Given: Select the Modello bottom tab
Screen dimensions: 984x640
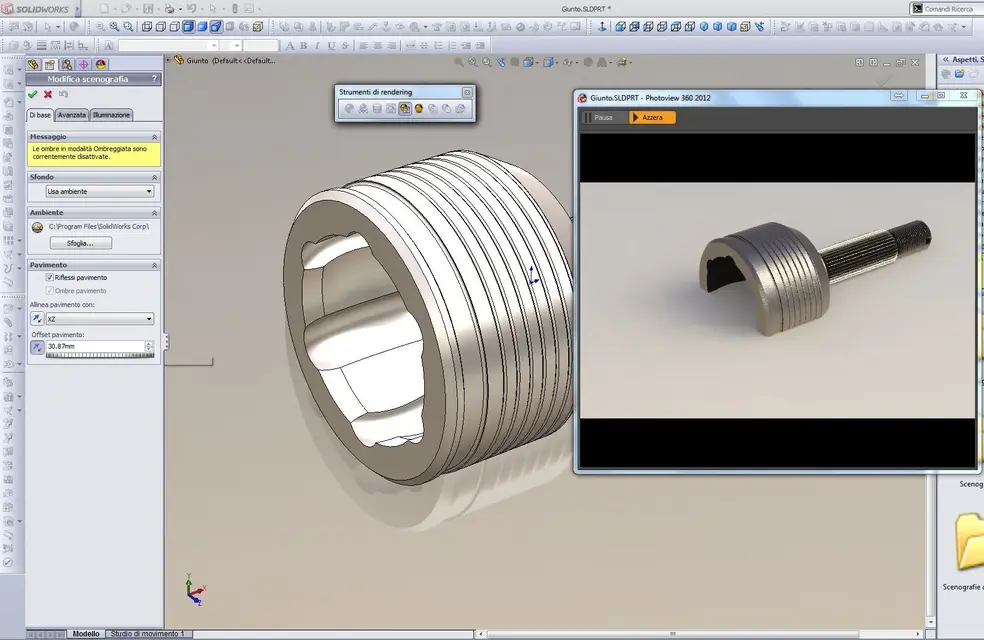Looking at the screenshot, I should (86, 634).
